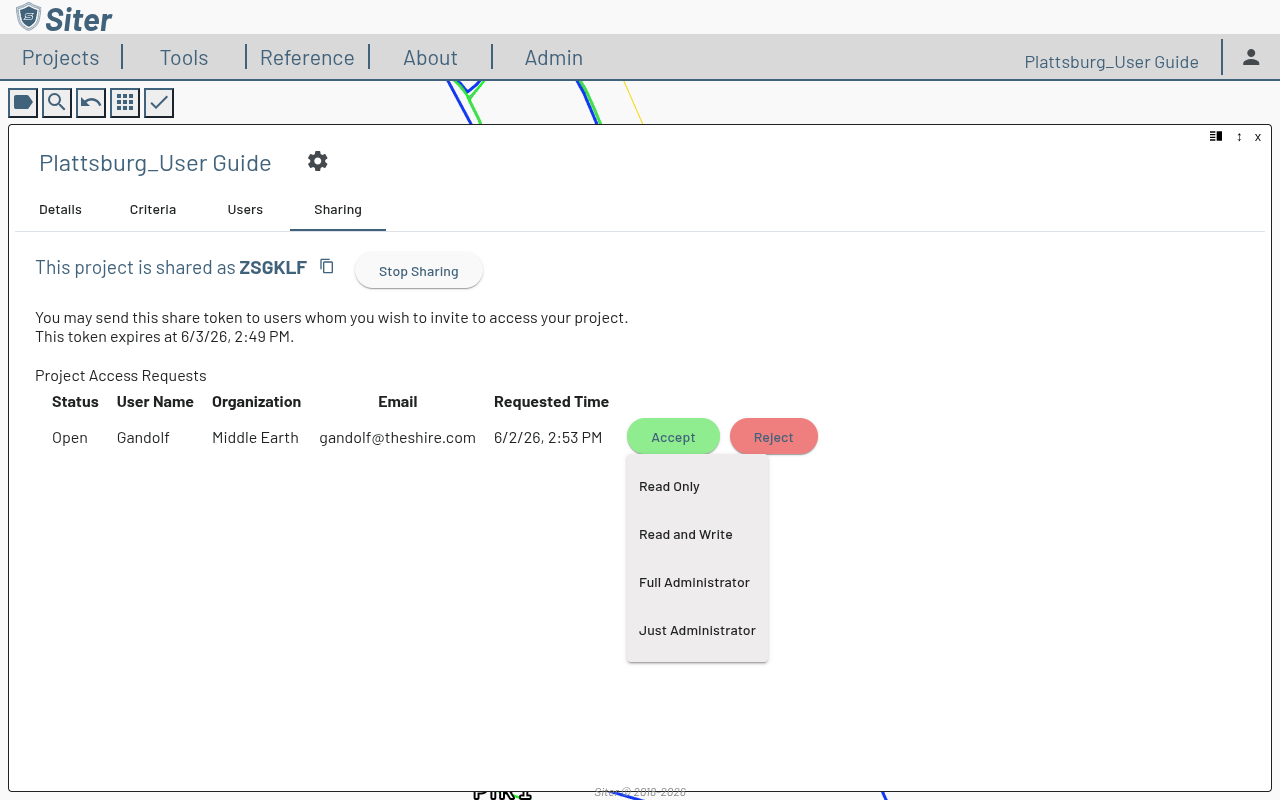Viewport: 1280px width, 800px height.
Task: Close the project panel with x
Action: pyautogui.click(x=1258, y=136)
